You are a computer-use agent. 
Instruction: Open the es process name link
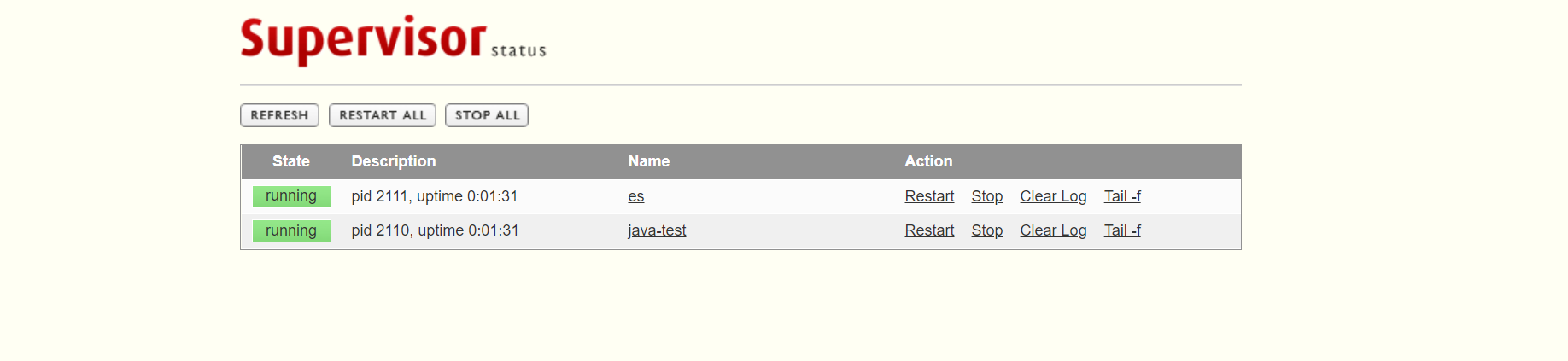coord(635,196)
